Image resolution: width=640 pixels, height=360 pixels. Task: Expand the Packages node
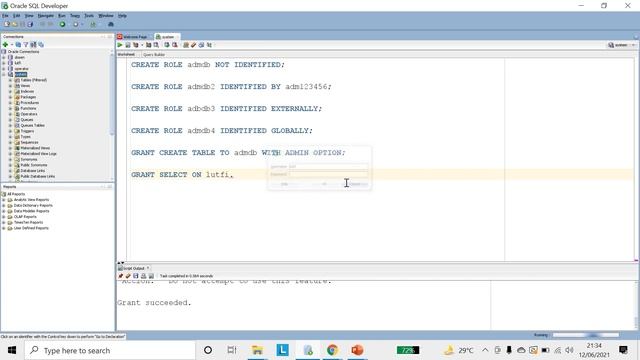click(x=10, y=98)
